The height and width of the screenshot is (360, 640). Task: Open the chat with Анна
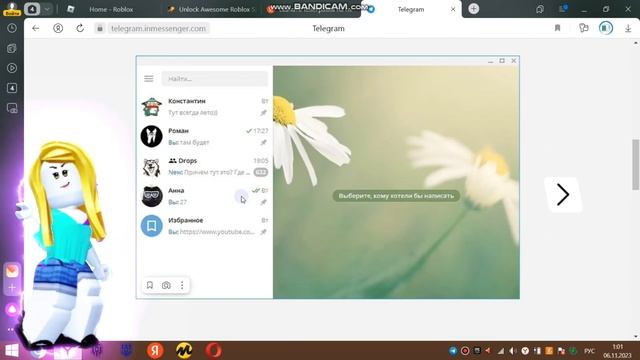(204, 196)
